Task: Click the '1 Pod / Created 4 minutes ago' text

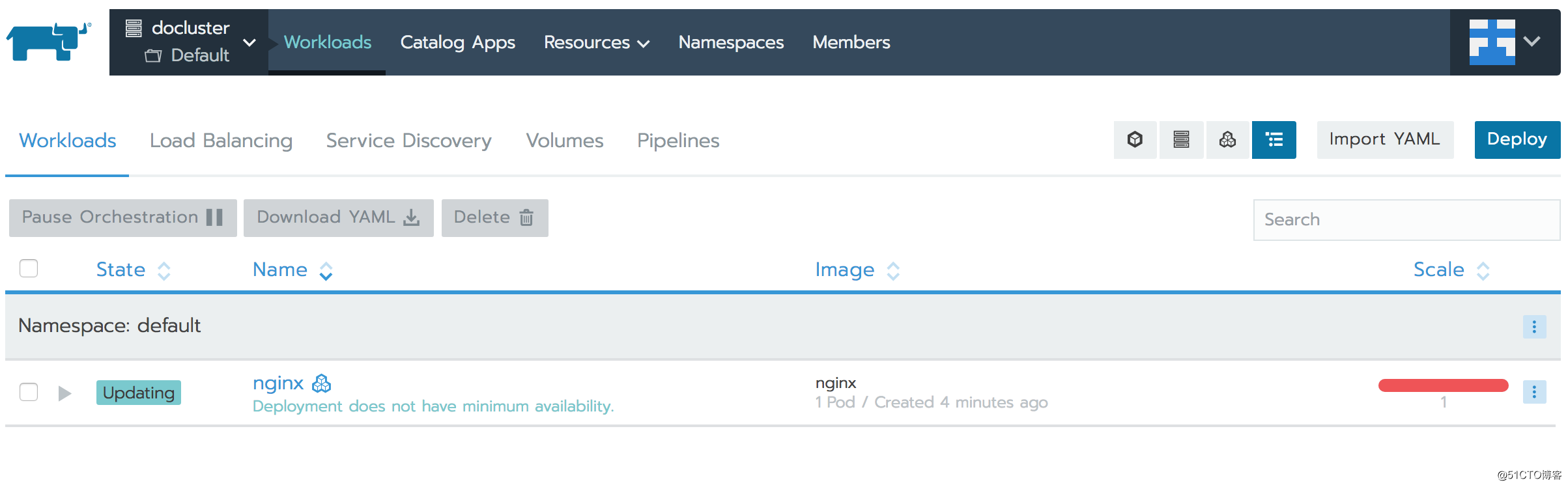Action: [x=932, y=402]
